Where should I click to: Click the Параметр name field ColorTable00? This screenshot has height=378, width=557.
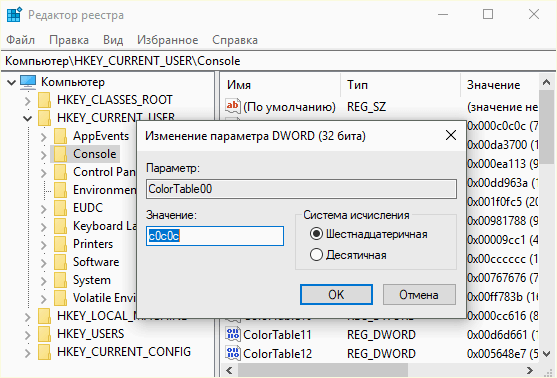(x=301, y=189)
